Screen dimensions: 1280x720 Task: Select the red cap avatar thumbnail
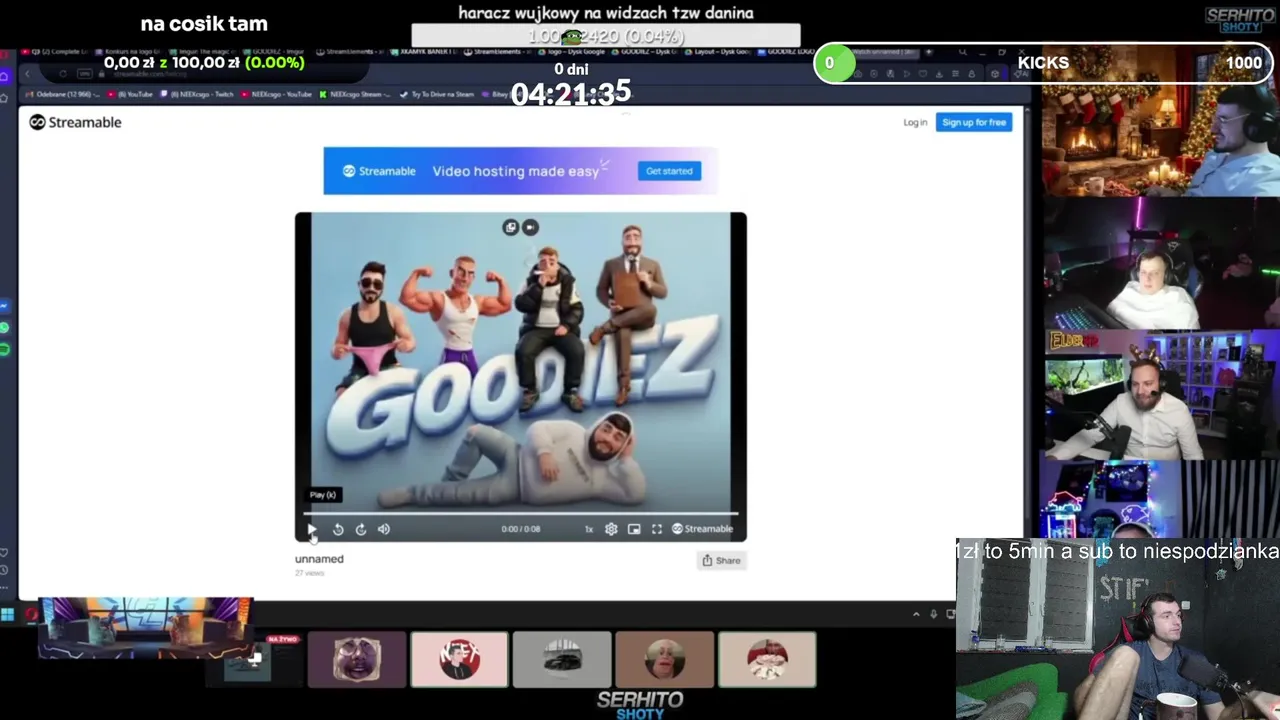click(x=767, y=659)
